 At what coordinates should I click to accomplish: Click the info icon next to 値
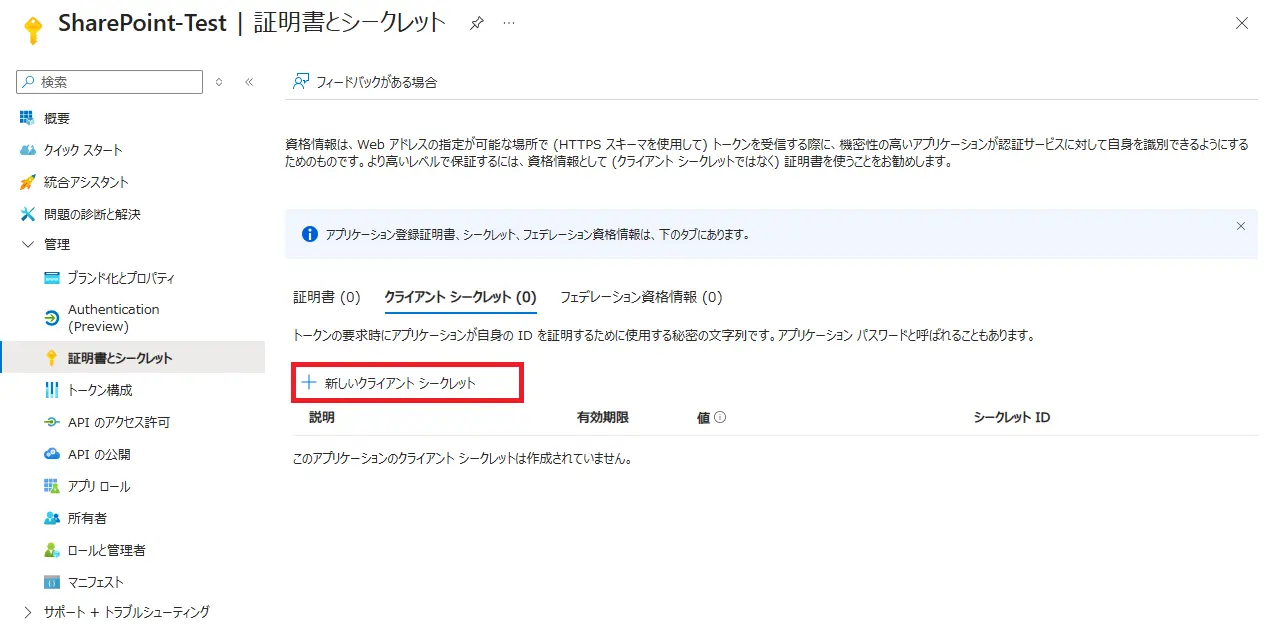(x=720, y=418)
